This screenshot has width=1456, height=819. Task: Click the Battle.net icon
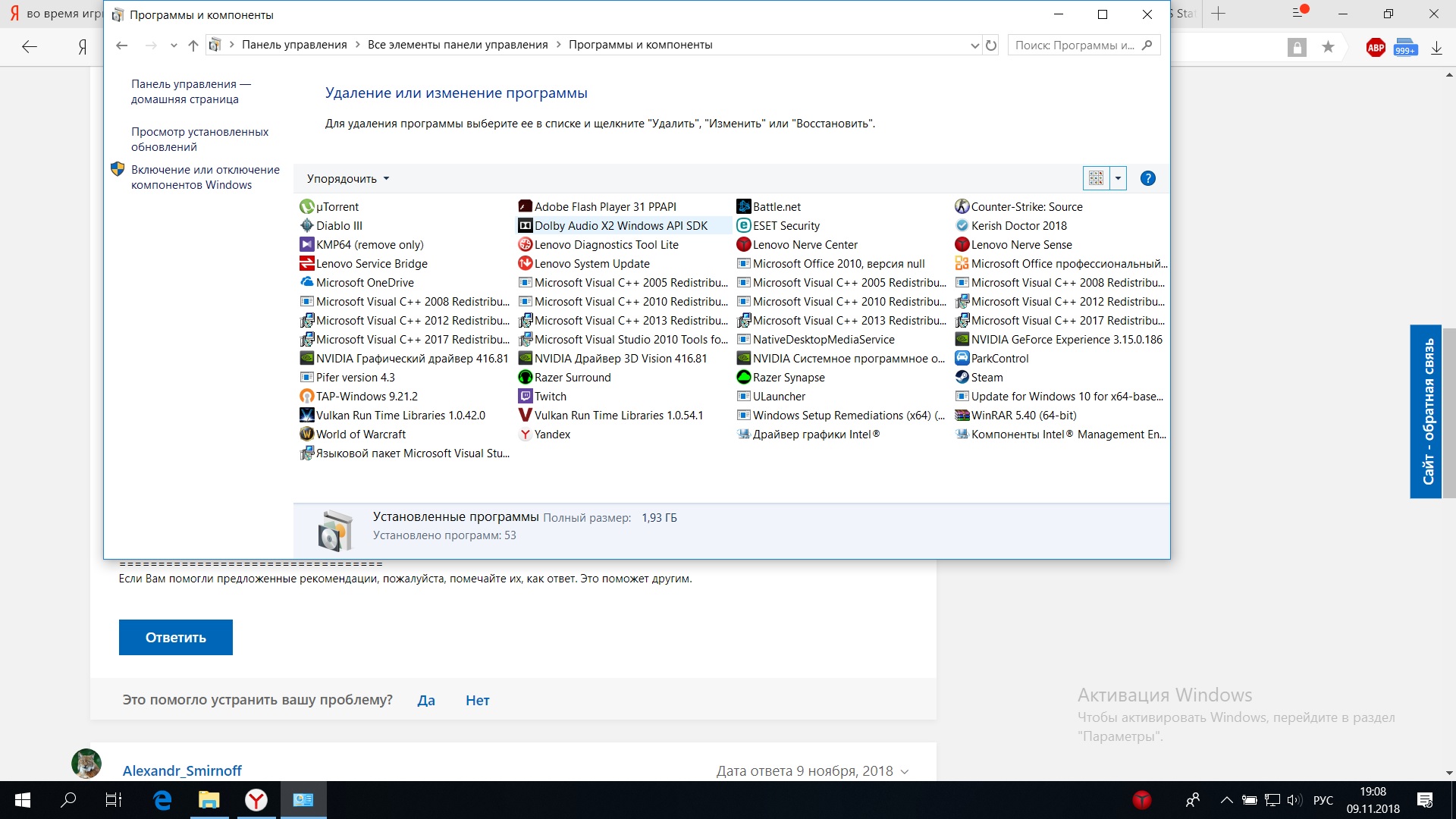pos(744,206)
